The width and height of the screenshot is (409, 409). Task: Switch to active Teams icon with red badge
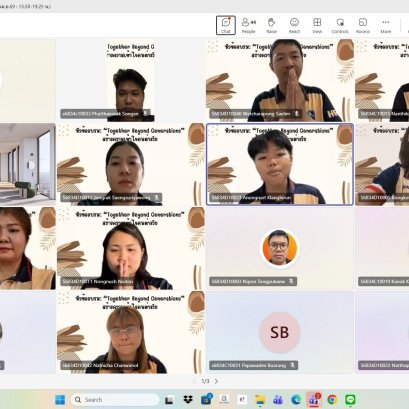click(x=314, y=400)
